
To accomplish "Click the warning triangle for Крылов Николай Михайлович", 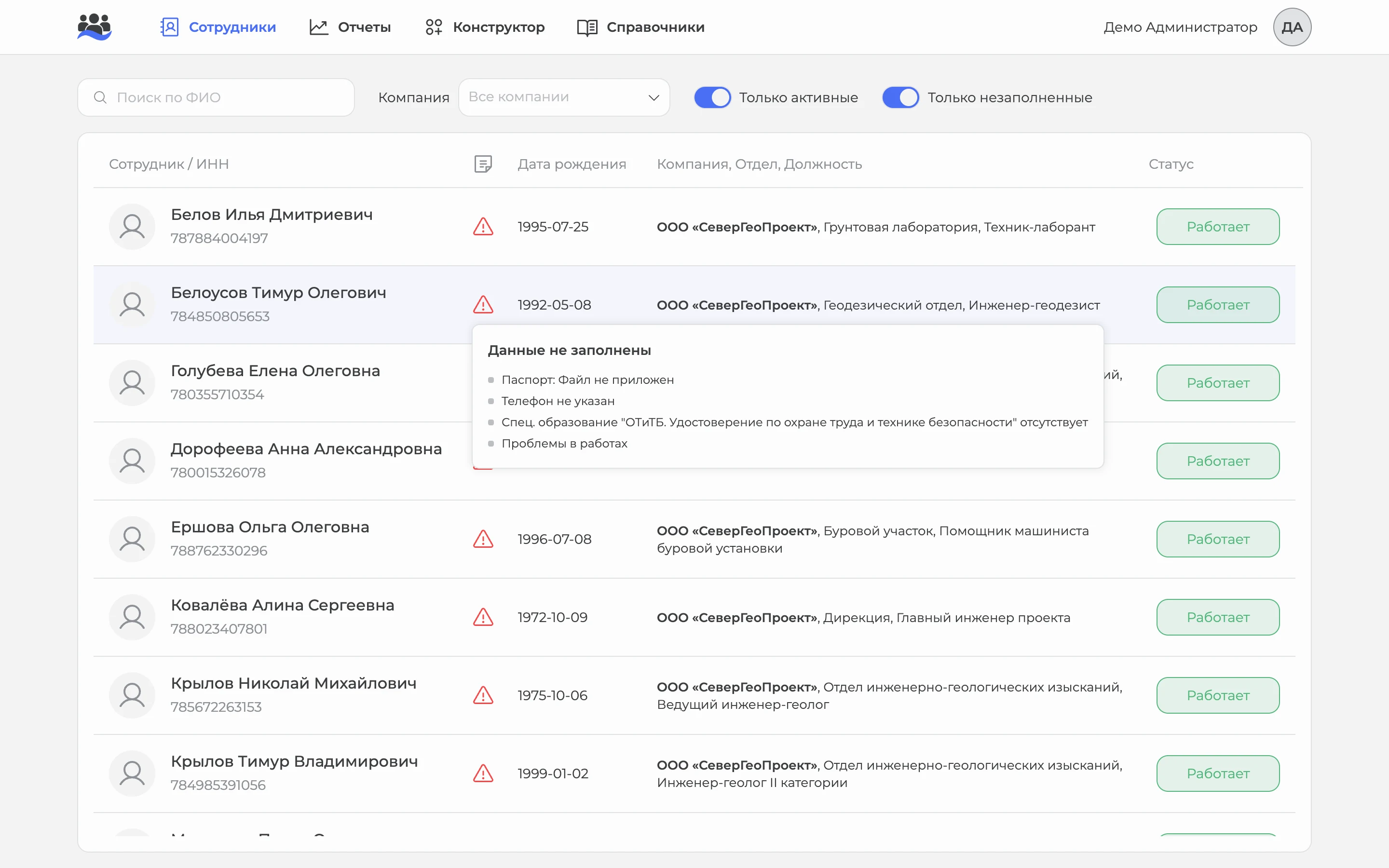I will click(483, 695).
